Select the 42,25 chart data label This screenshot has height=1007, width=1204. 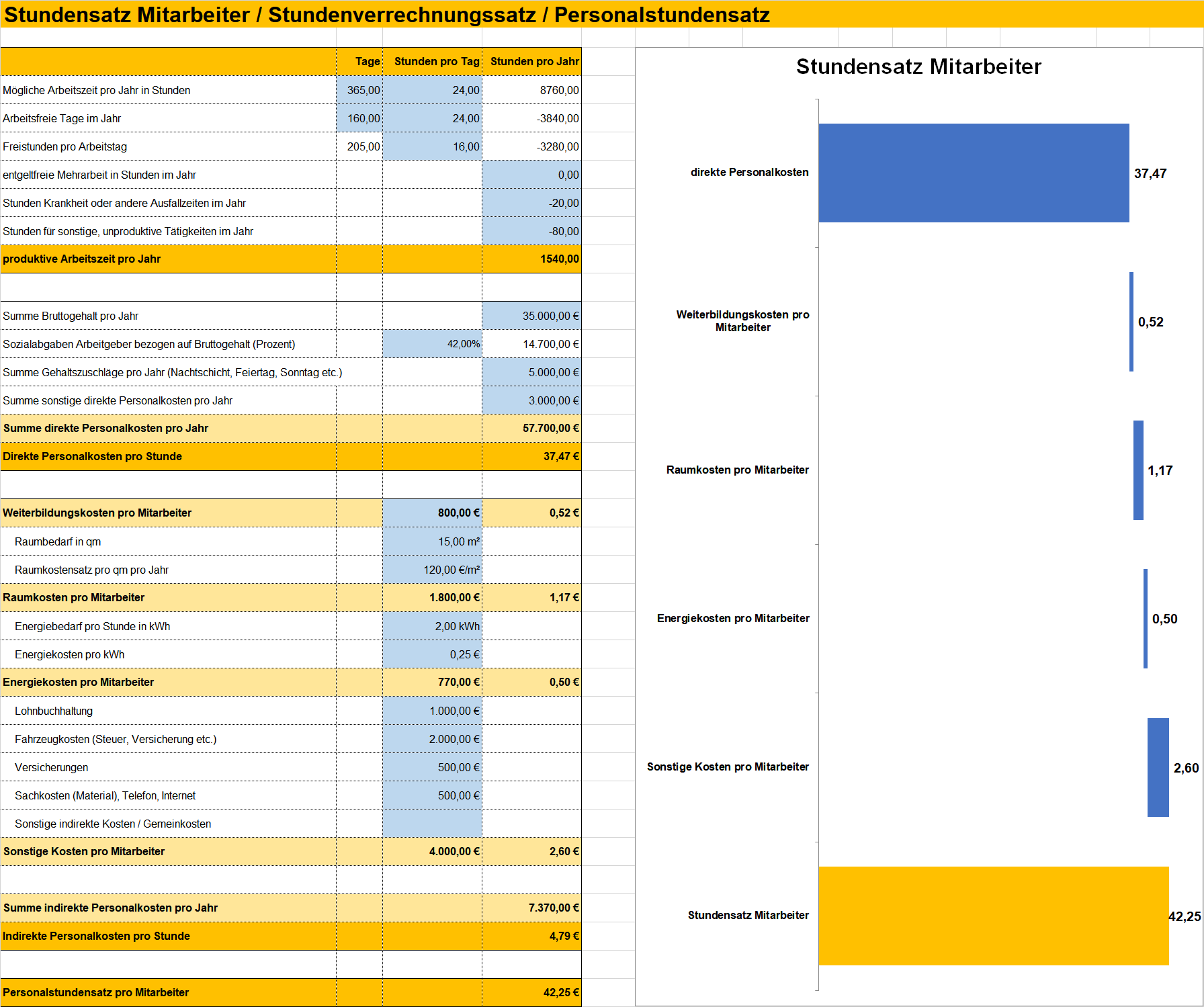point(1185,916)
